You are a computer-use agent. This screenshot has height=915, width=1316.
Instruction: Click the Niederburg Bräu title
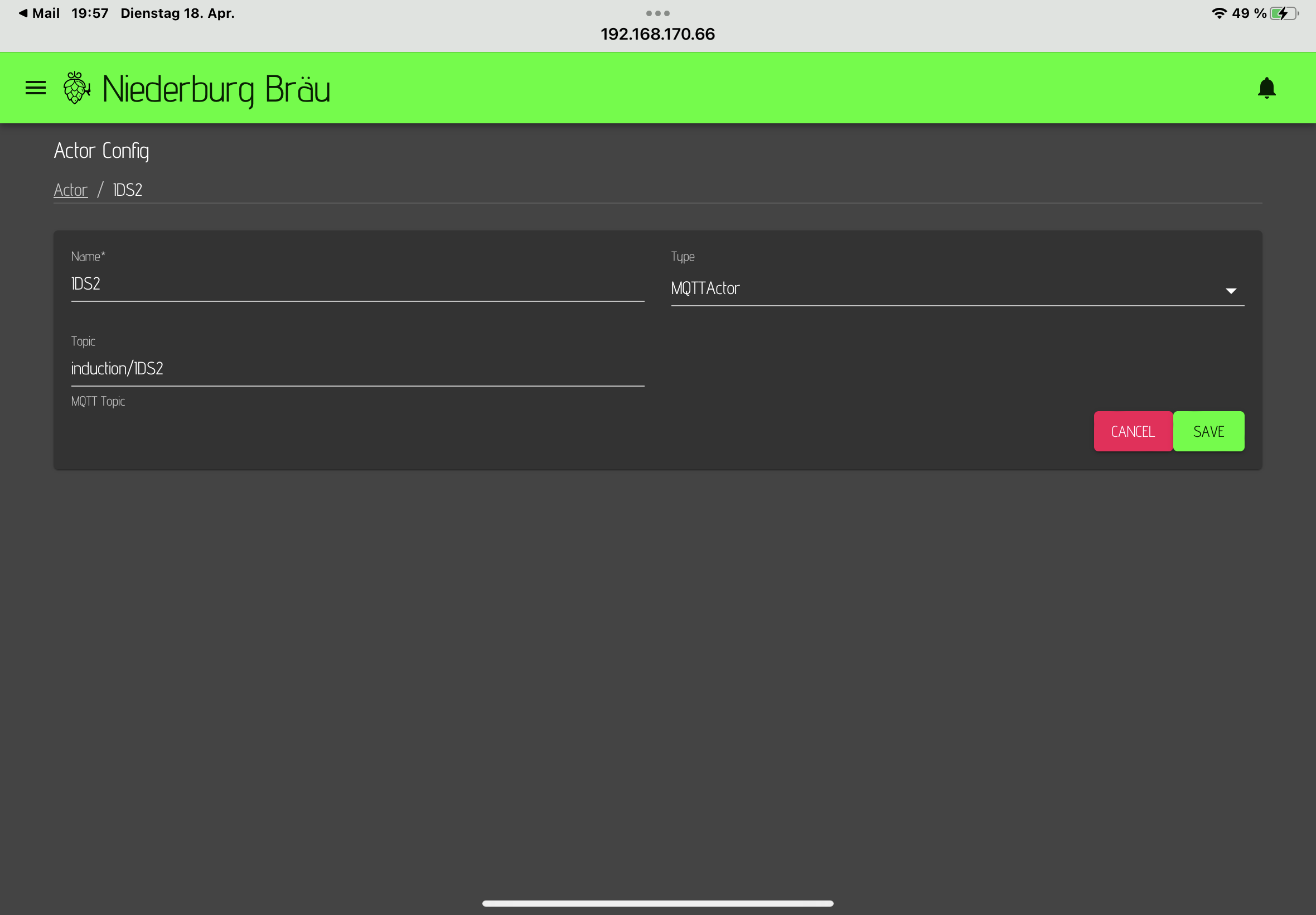tap(216, 89)
